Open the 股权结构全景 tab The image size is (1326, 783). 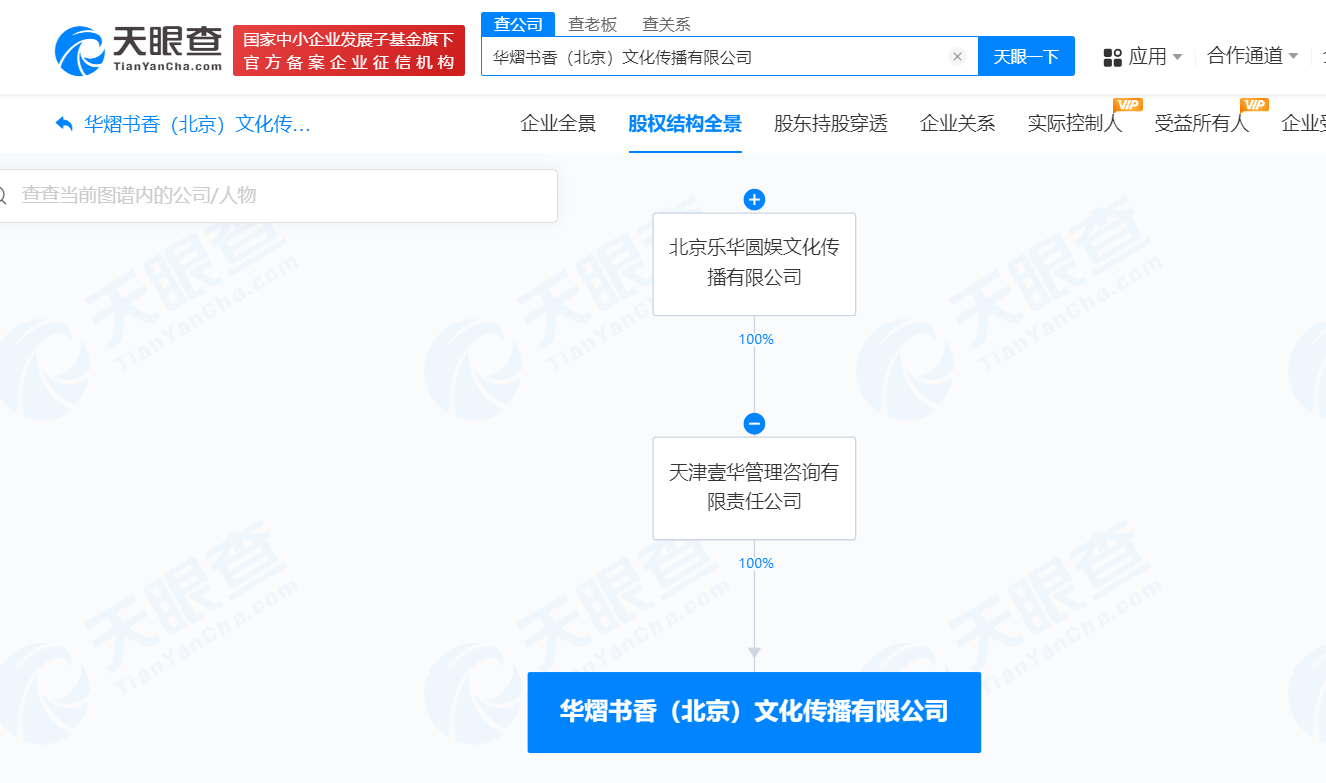[685, 124]
